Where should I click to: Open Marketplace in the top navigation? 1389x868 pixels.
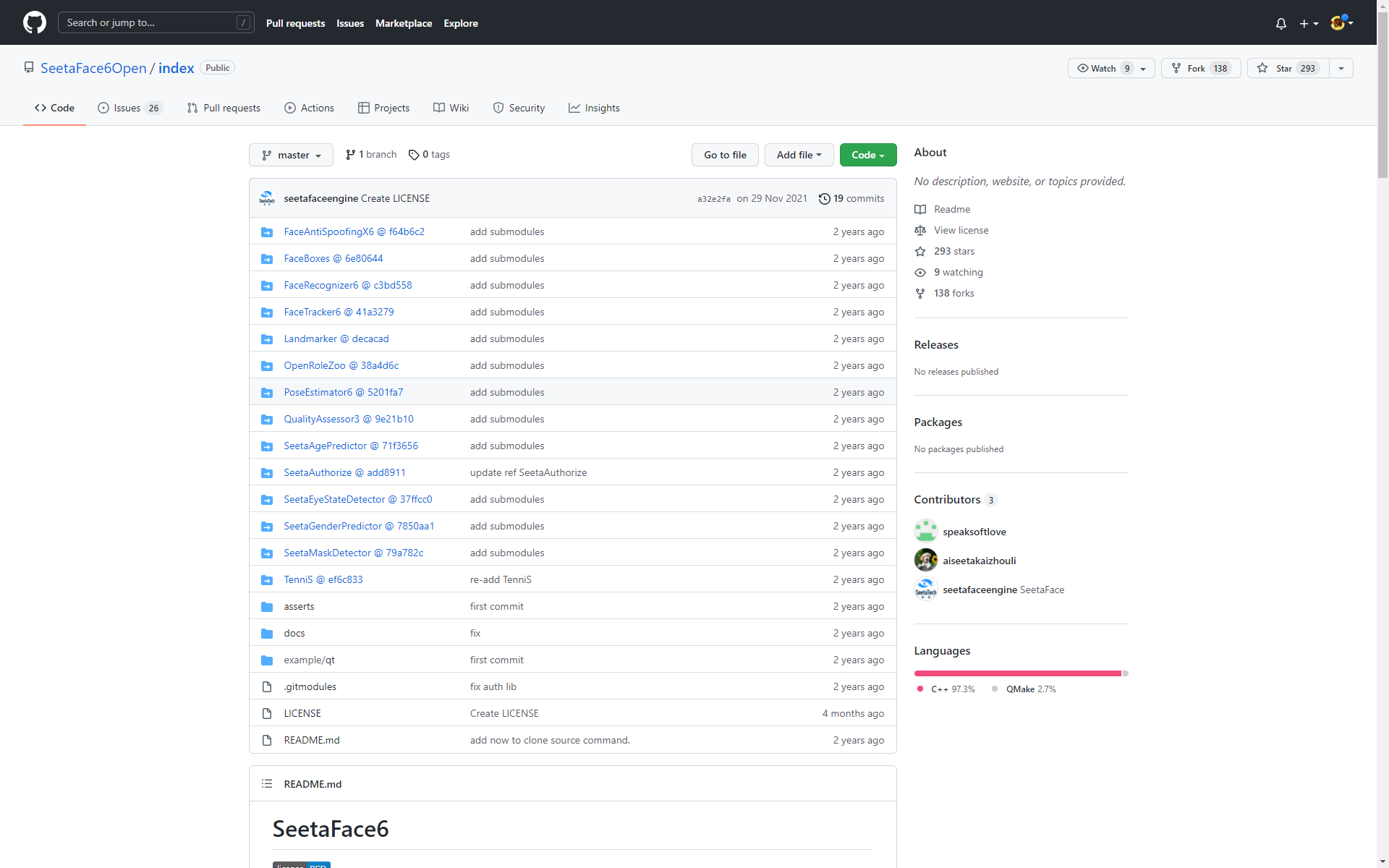click(x=404, y=23)
